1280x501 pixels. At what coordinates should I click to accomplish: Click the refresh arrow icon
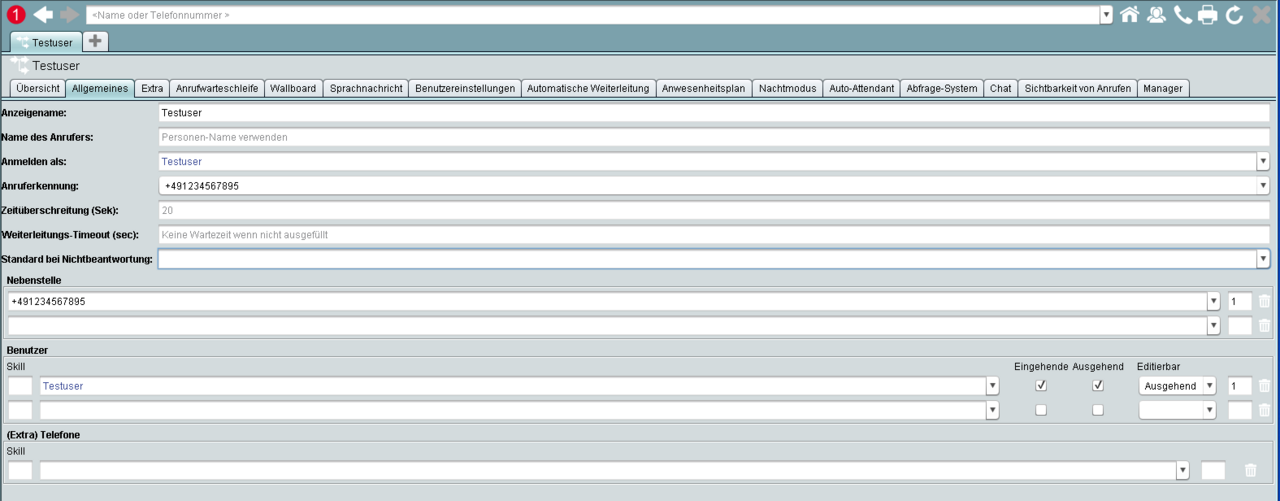pyautogui.click(x=1234, y=15)
